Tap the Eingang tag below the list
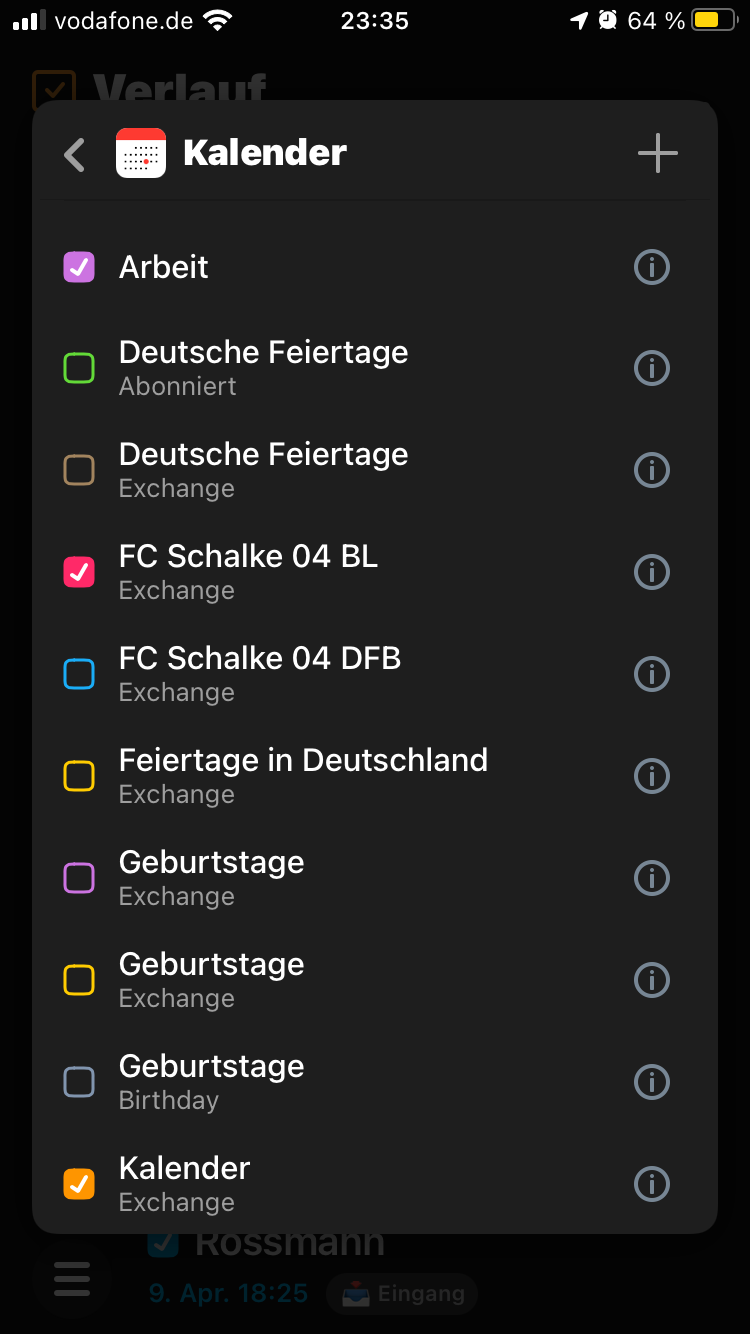Screen dimensions: 750x1334 coord(402,1294)
